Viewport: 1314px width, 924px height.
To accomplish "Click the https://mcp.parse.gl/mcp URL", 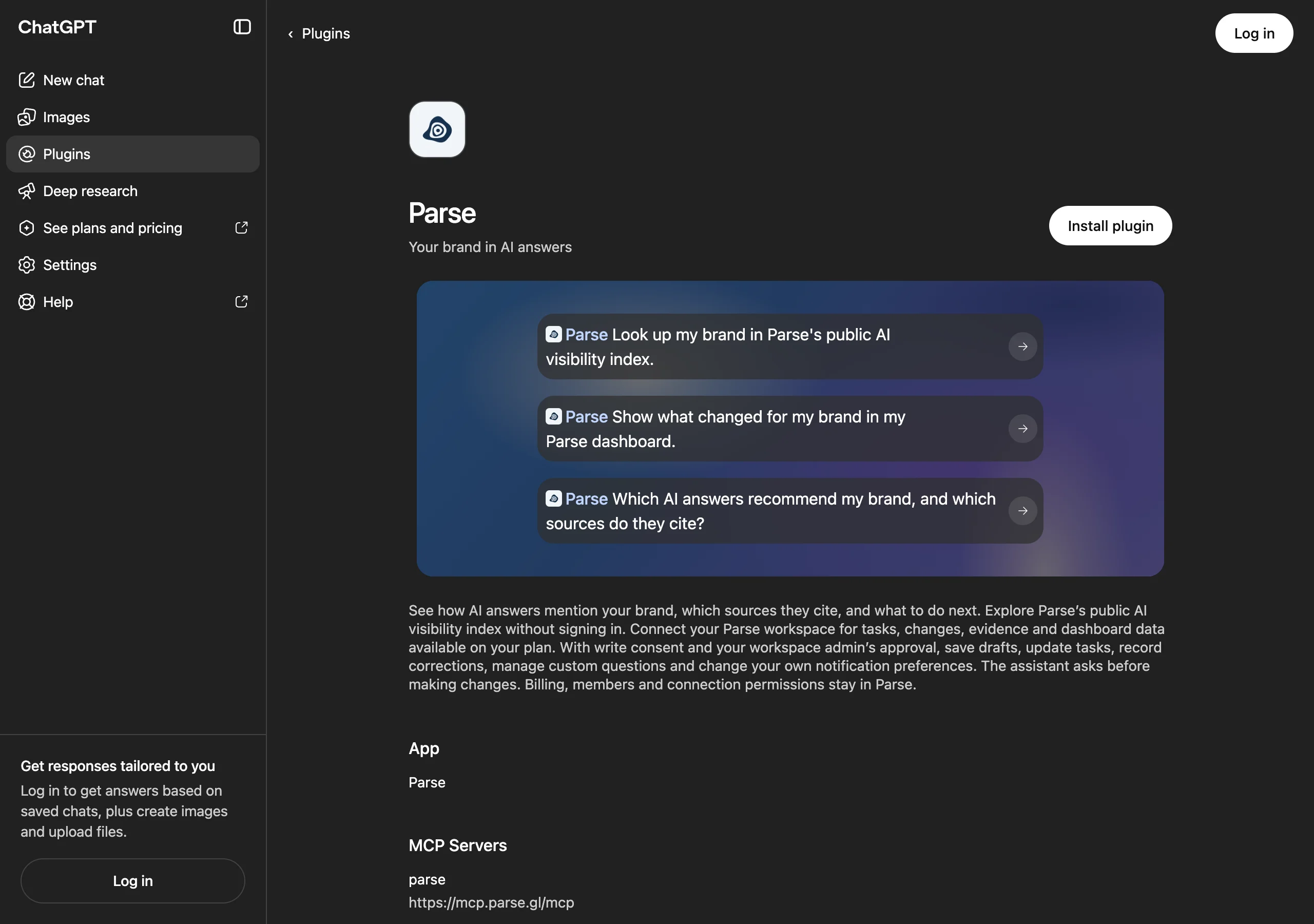I will click(491, 903).
